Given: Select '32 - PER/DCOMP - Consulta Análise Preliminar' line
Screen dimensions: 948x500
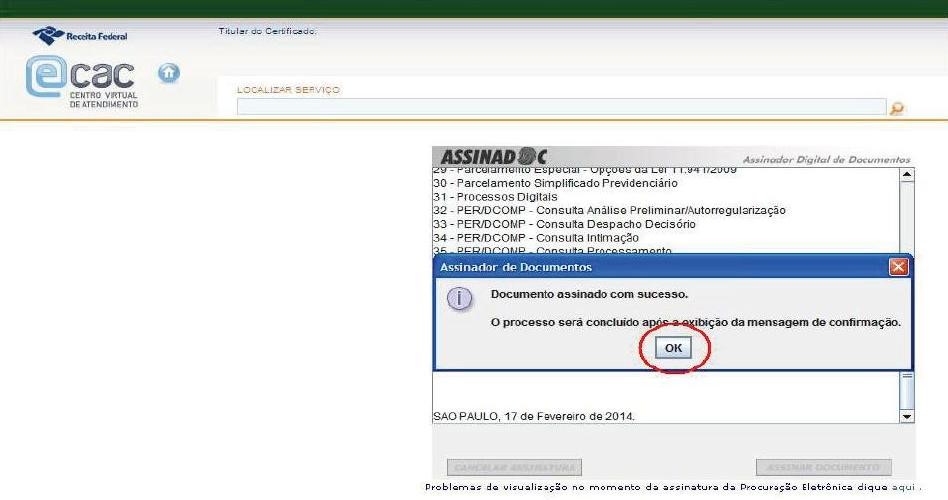Looking at the screenshot, I should 609,210.
